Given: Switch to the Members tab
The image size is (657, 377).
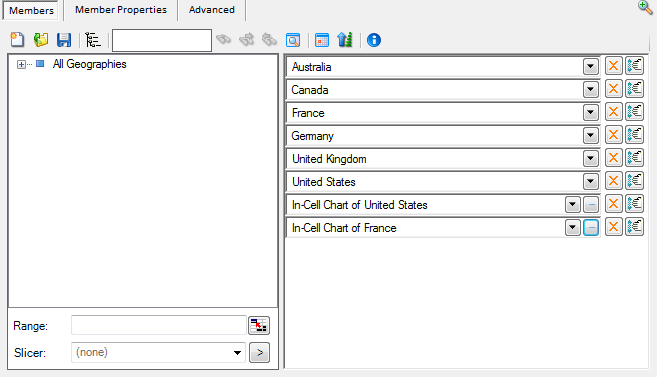Looking at the screenshot, I should (32, 10).
